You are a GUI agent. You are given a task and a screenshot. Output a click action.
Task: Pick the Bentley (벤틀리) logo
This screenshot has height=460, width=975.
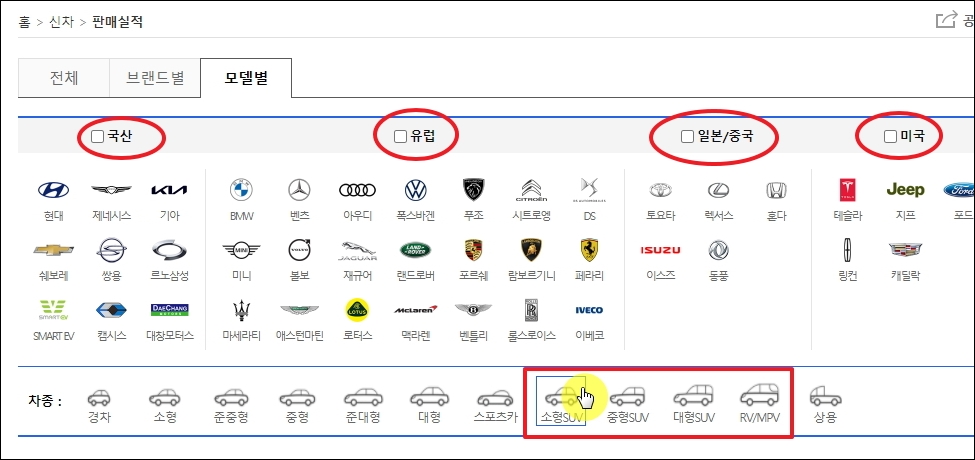tap(473, 309)
